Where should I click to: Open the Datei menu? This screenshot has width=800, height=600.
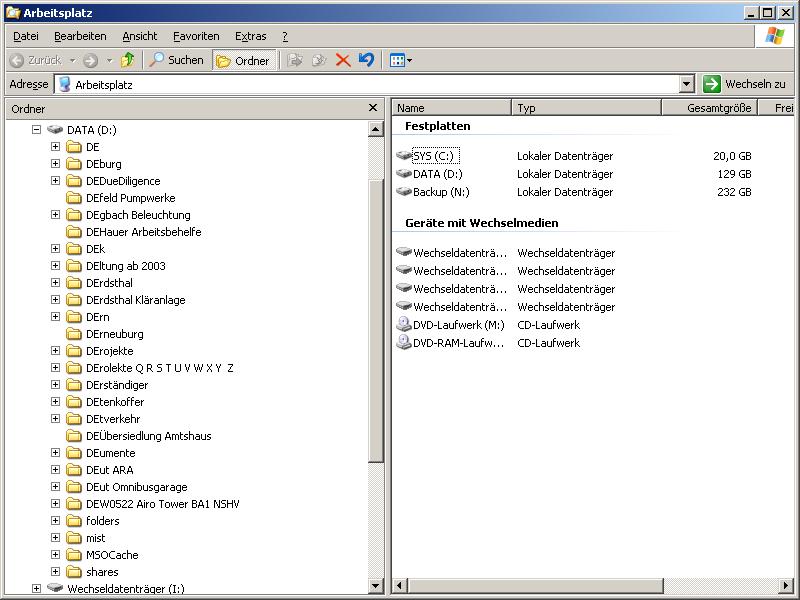pos(26,36)
